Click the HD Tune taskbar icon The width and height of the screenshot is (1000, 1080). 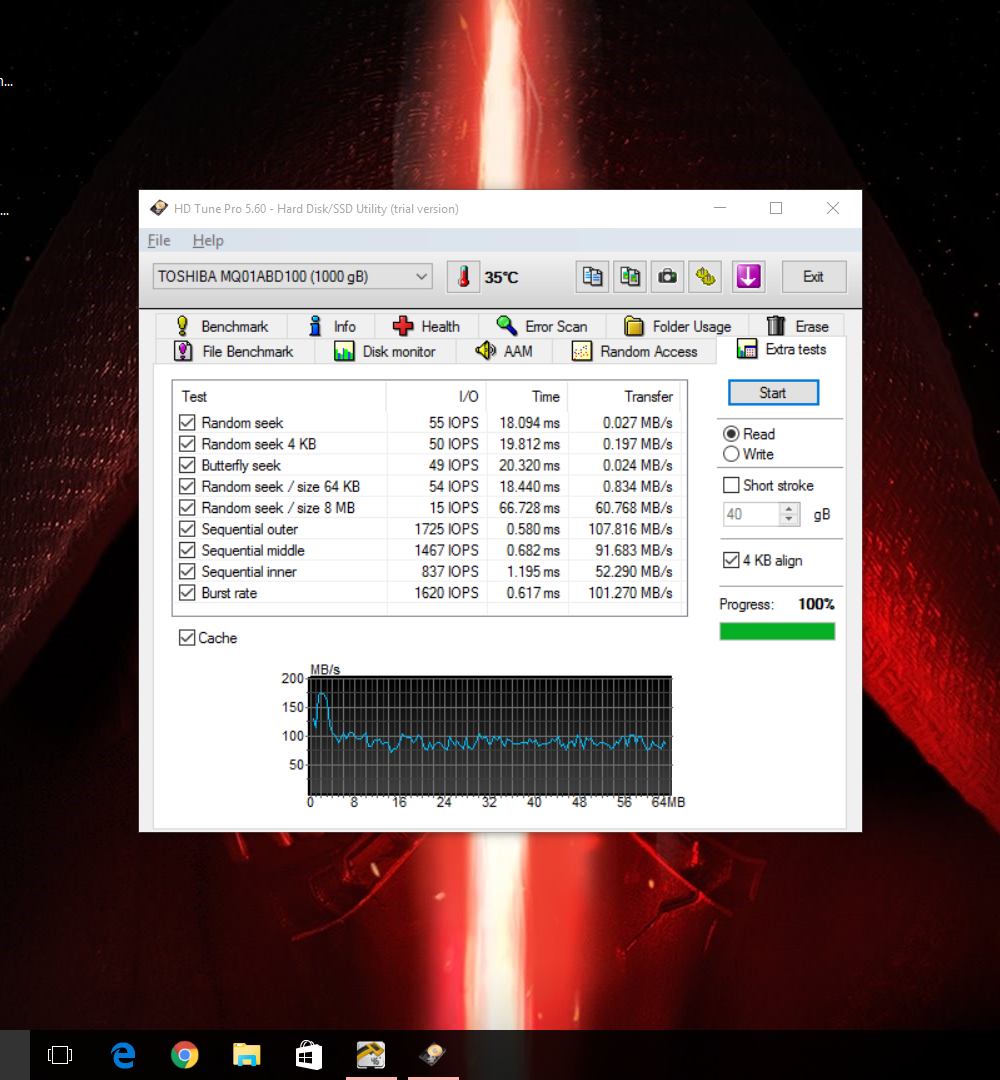(x=433, y=1055)
